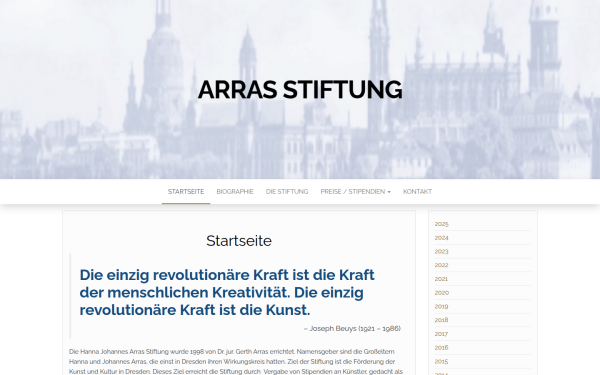Screen dimensions: 600x375
Task: Open the 2023 sidebar entry
Action: click(441, 251)
